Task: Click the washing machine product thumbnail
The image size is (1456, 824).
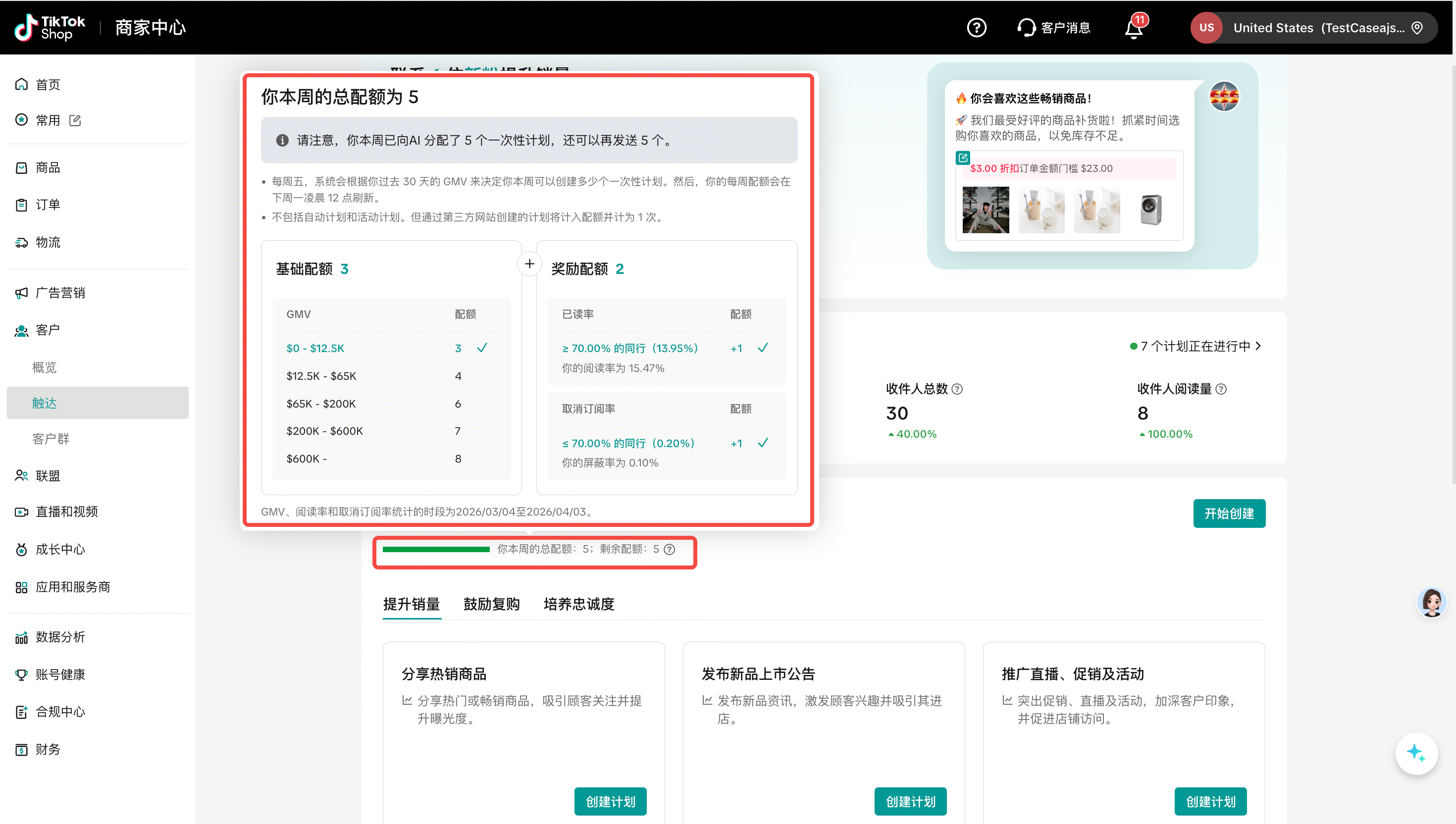Action: click(1150, 210)
